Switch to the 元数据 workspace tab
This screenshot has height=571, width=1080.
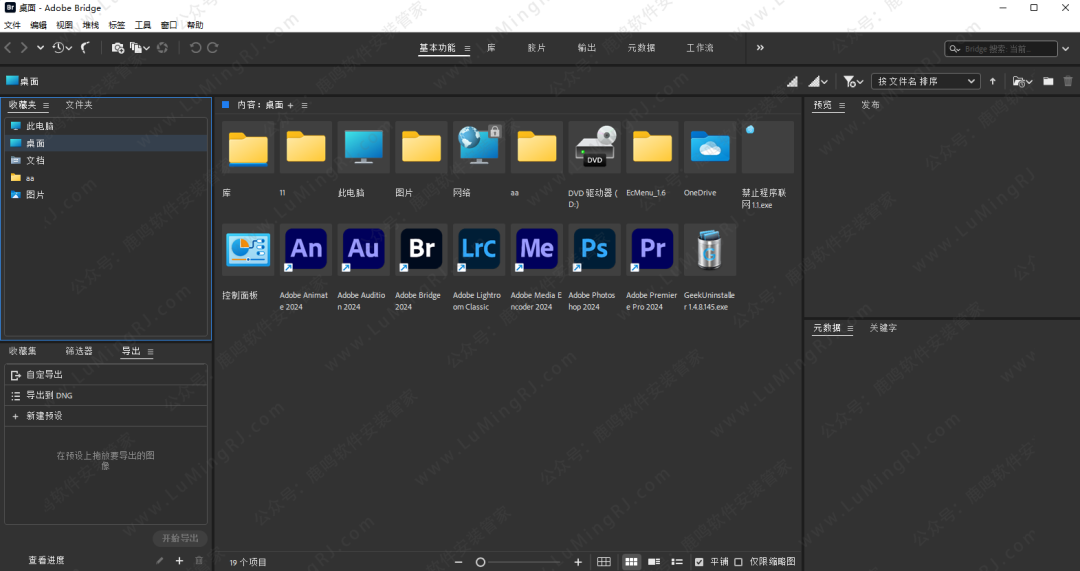[x=641, y=47]
